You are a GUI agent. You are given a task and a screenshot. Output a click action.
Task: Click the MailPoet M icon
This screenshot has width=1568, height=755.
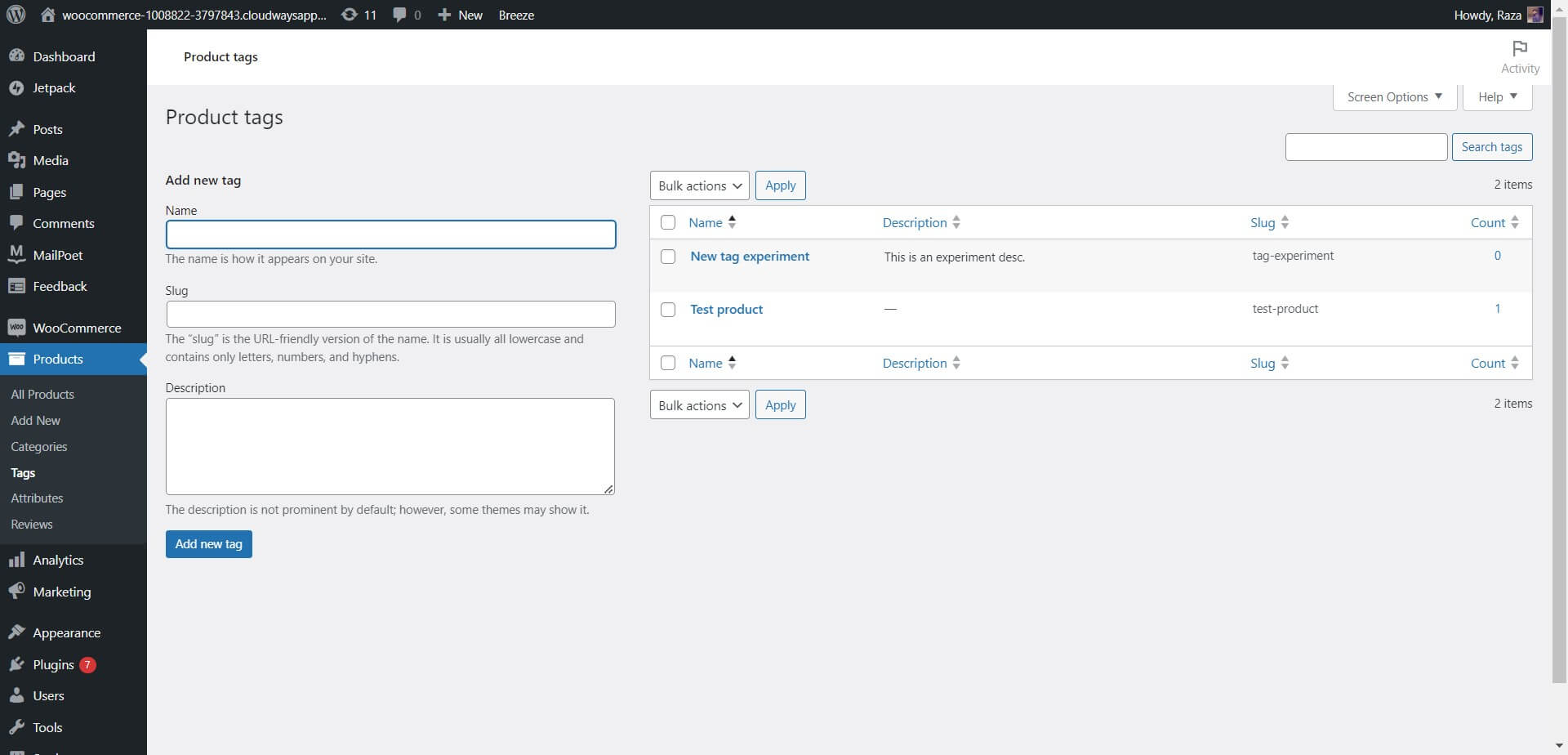(x=16, y=255)
